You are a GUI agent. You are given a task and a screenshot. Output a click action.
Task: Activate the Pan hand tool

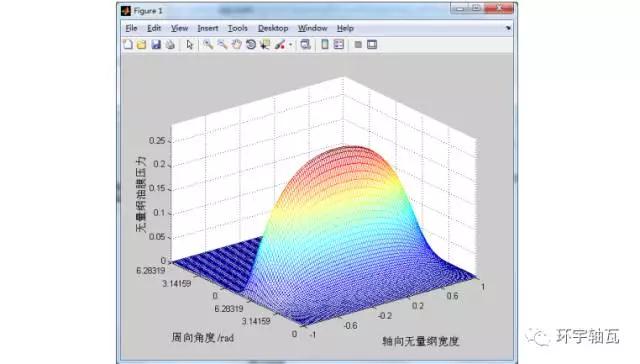click(237, 44)
